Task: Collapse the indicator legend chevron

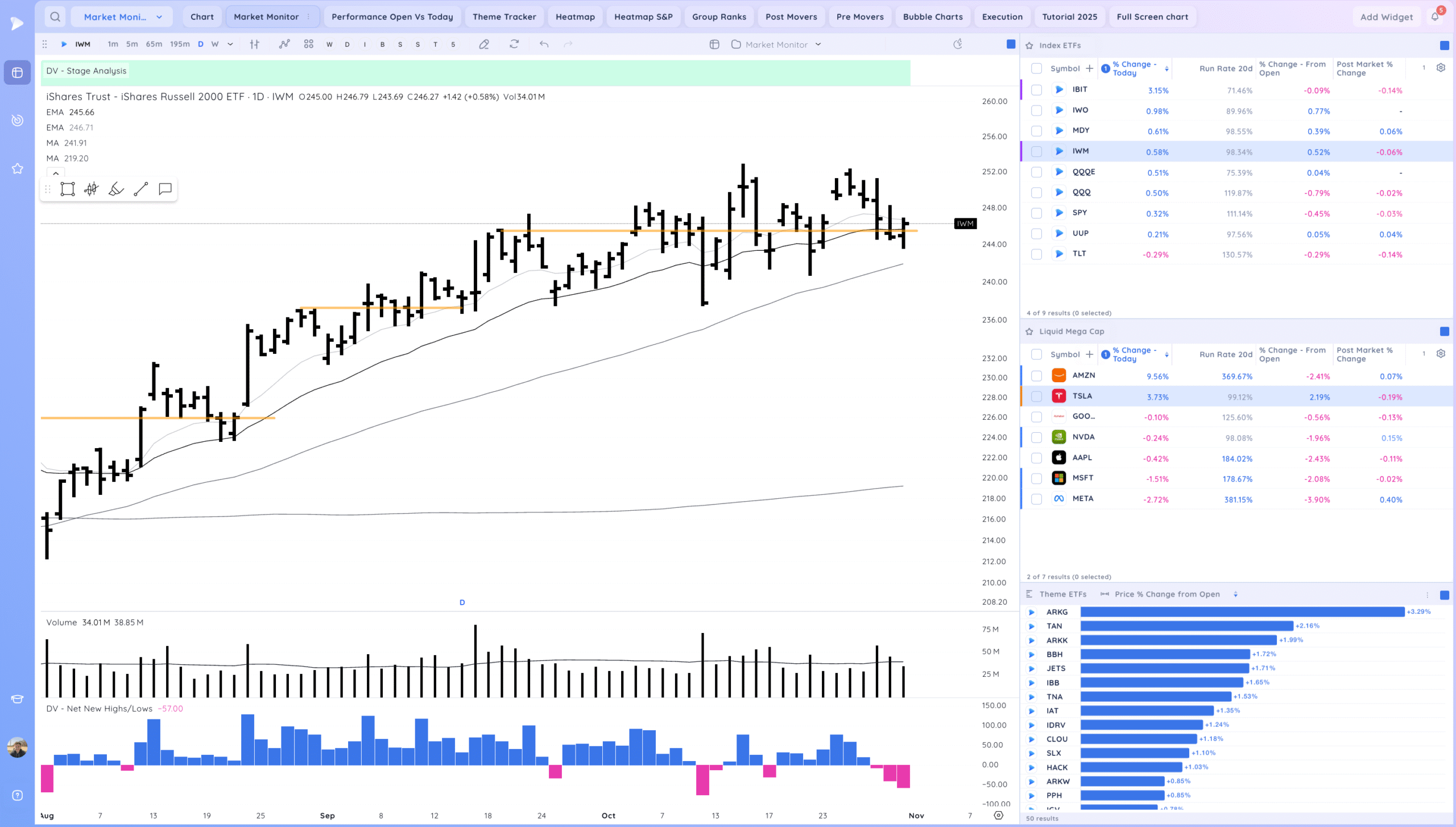Action: pyautogui.click(x=56, y=173)
